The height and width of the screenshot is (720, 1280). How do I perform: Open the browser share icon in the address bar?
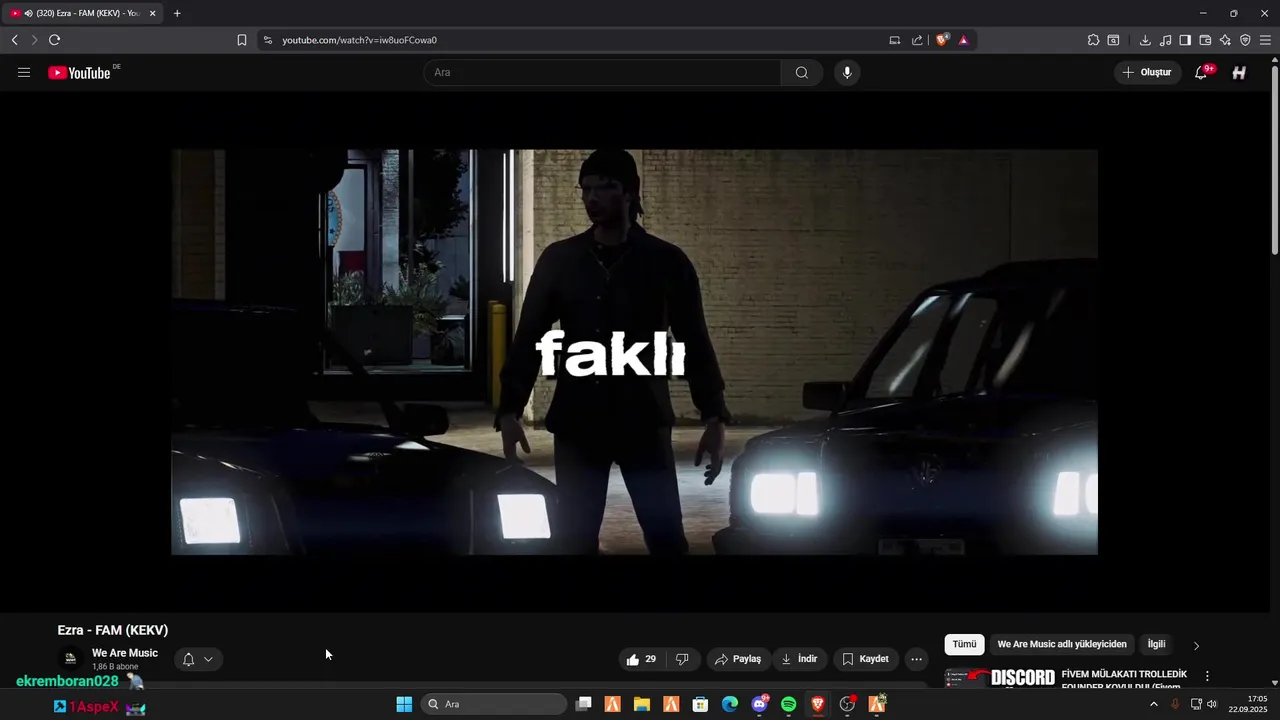point(917,40)
